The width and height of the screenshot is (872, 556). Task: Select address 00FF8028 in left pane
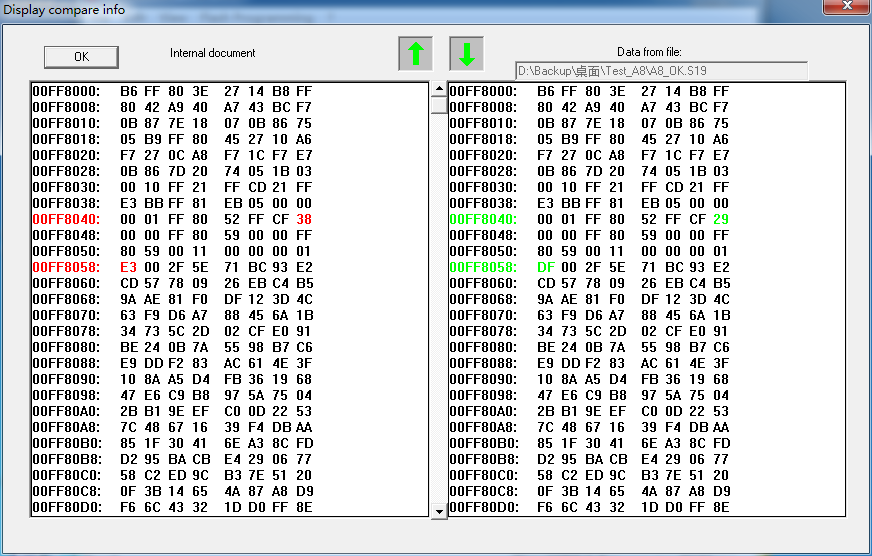(x=66, y=171)
